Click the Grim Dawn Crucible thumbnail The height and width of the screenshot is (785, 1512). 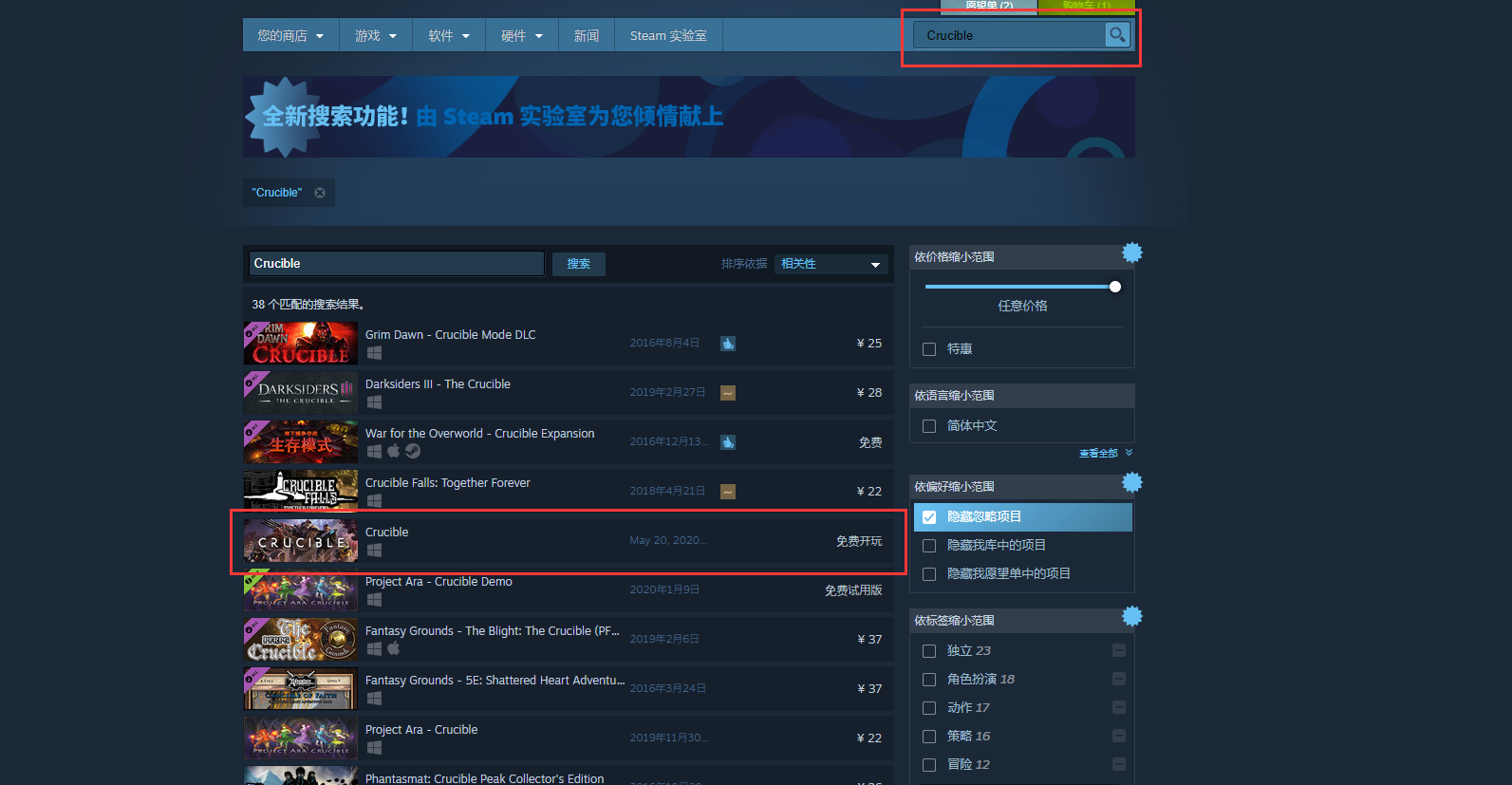[x=301, y=344]
